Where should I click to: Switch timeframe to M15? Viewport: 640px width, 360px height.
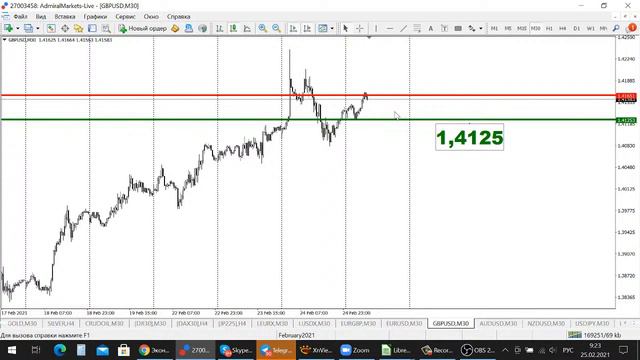522,28
